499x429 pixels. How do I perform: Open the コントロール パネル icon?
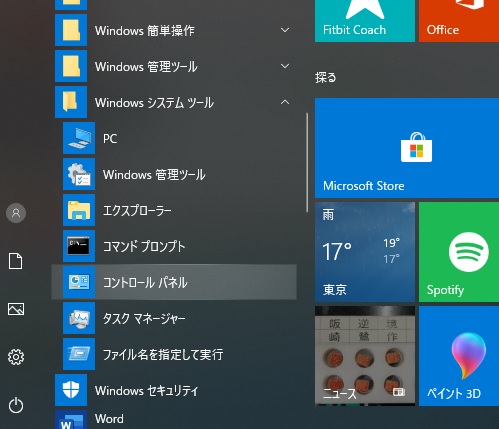coord(79,282)
